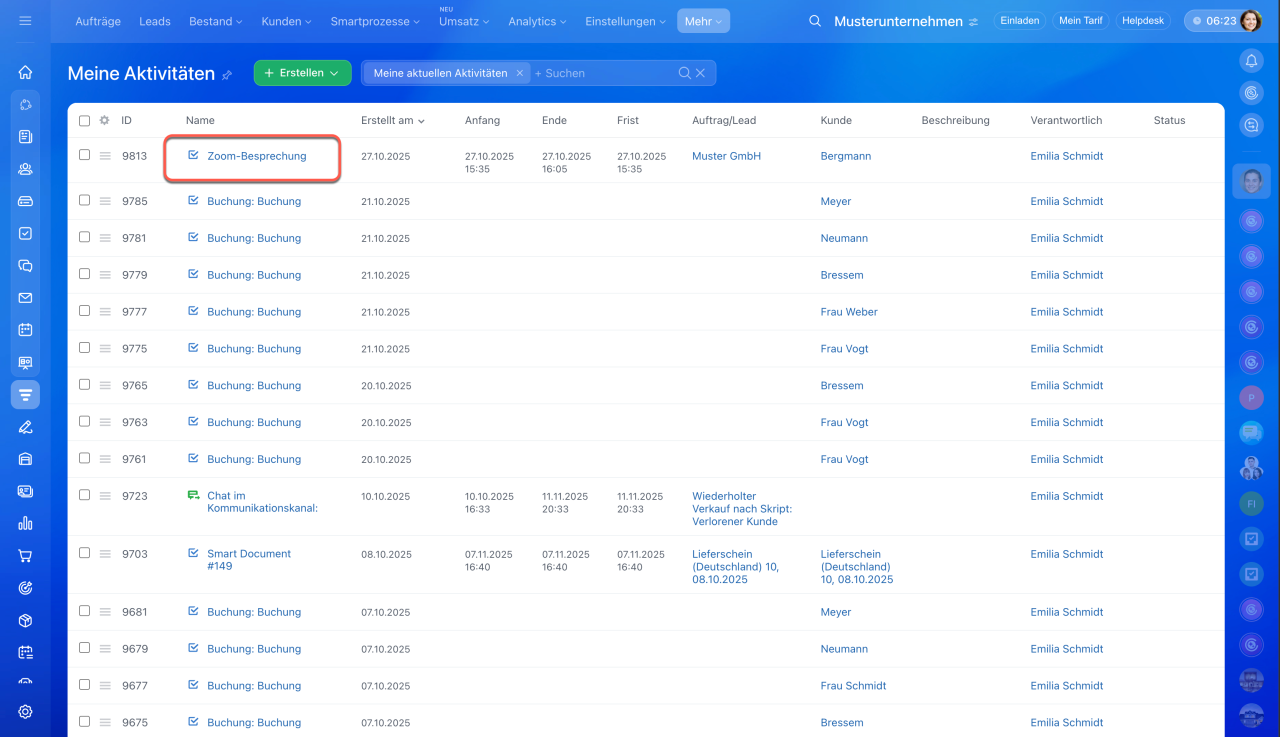Open the Aufträge menu item
This screenshot has width=1280, height=737.
tap(99, 21)
